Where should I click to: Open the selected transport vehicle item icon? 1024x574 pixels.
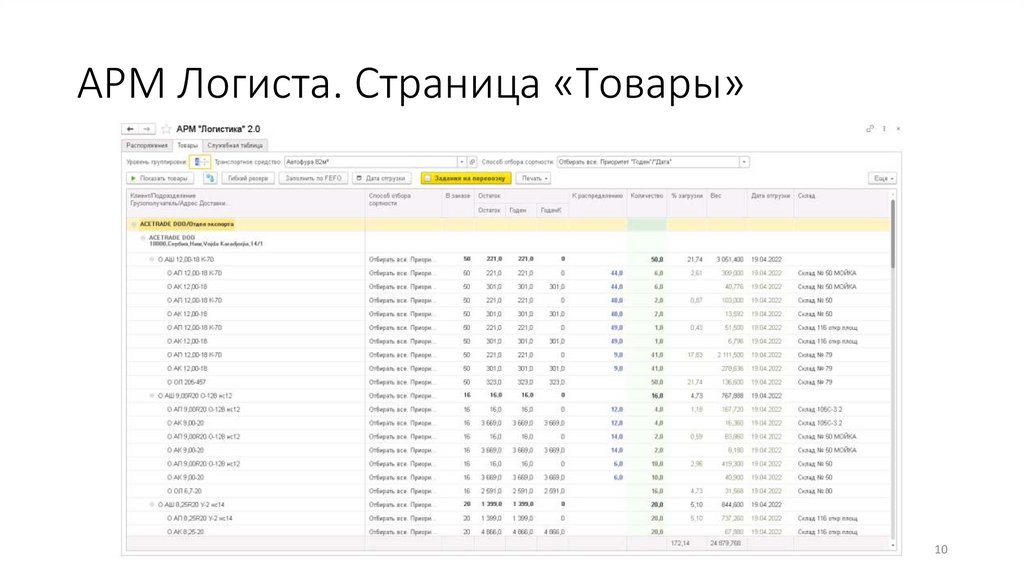(473, 162)
